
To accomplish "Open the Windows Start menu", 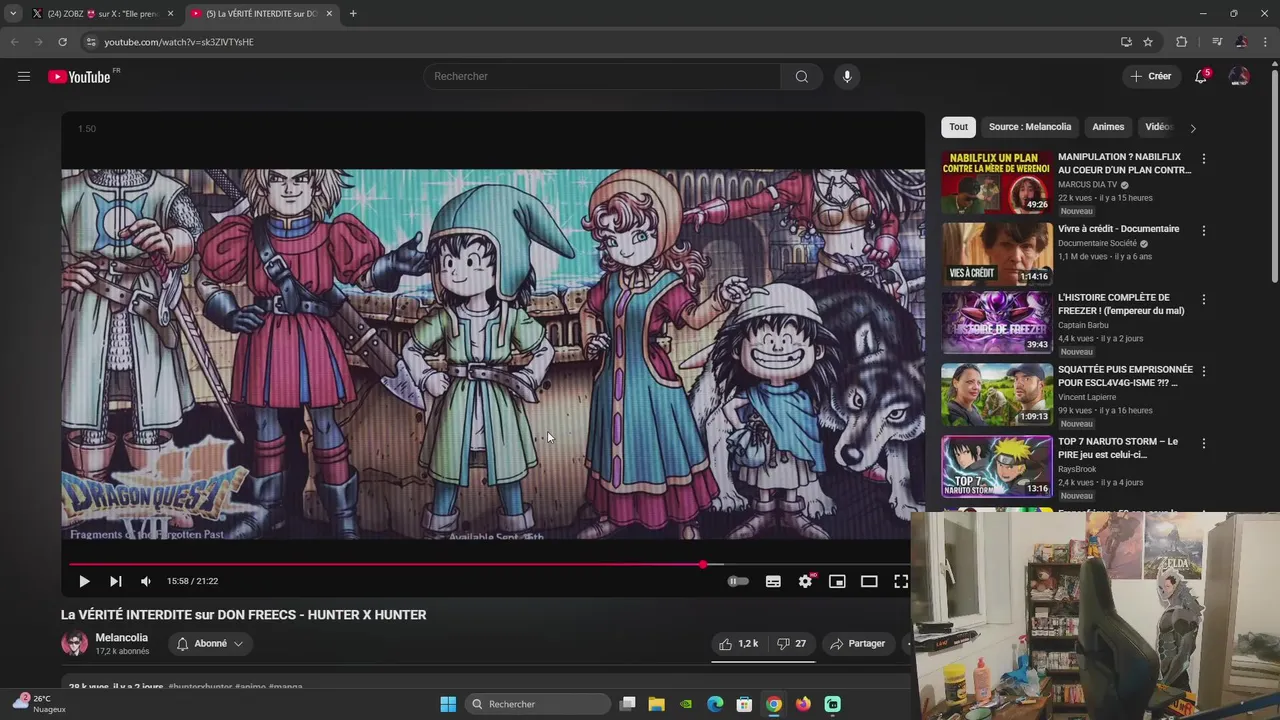I will pyautogui.click(x=448, y=704).
